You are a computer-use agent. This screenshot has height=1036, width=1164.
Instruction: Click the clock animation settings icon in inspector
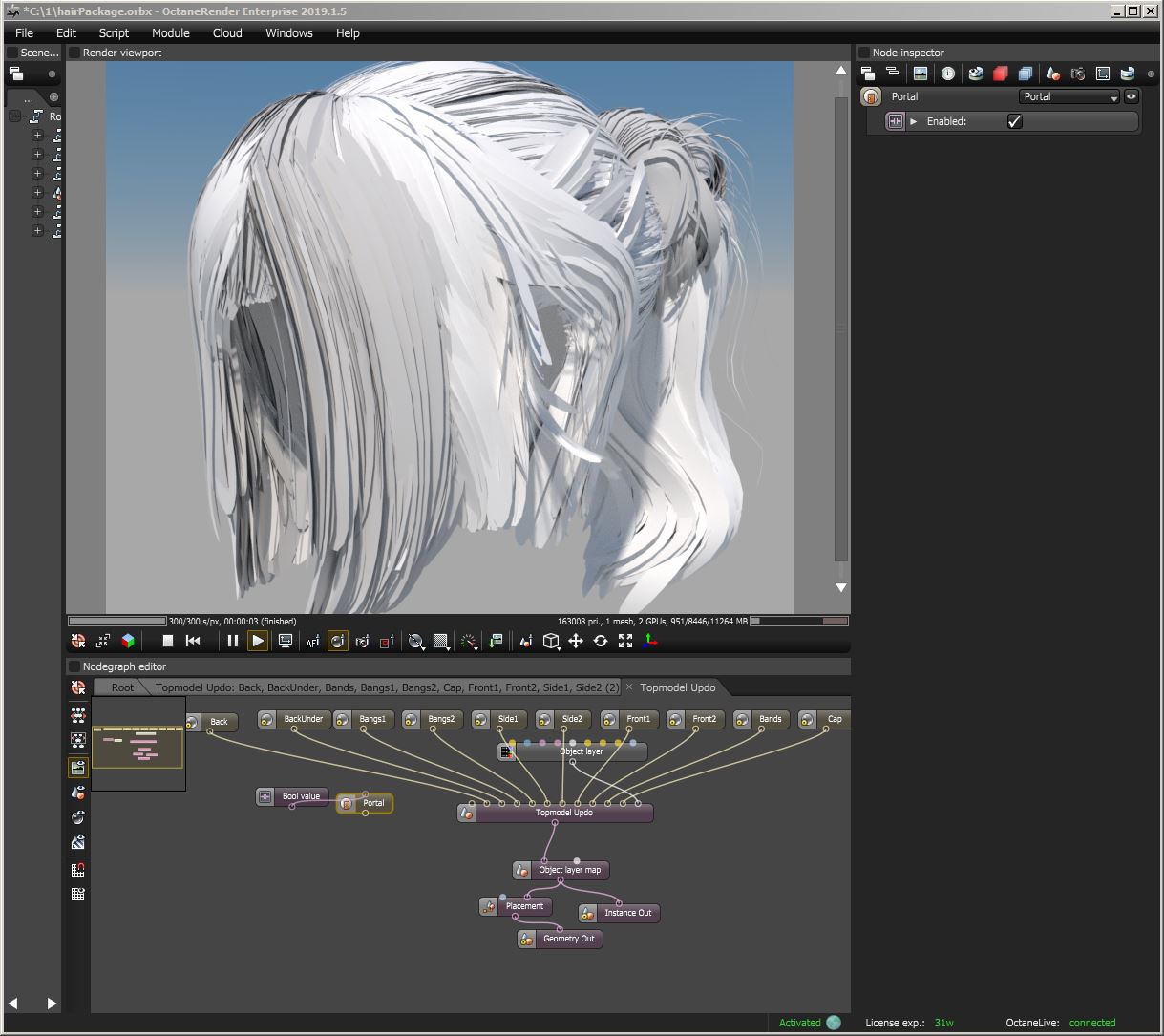[x=947, y=74]
